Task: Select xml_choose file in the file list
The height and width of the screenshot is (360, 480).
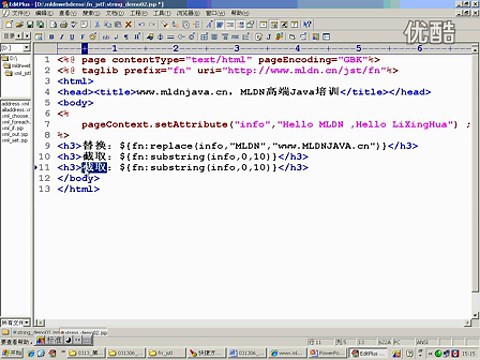Action: [15, 116]
